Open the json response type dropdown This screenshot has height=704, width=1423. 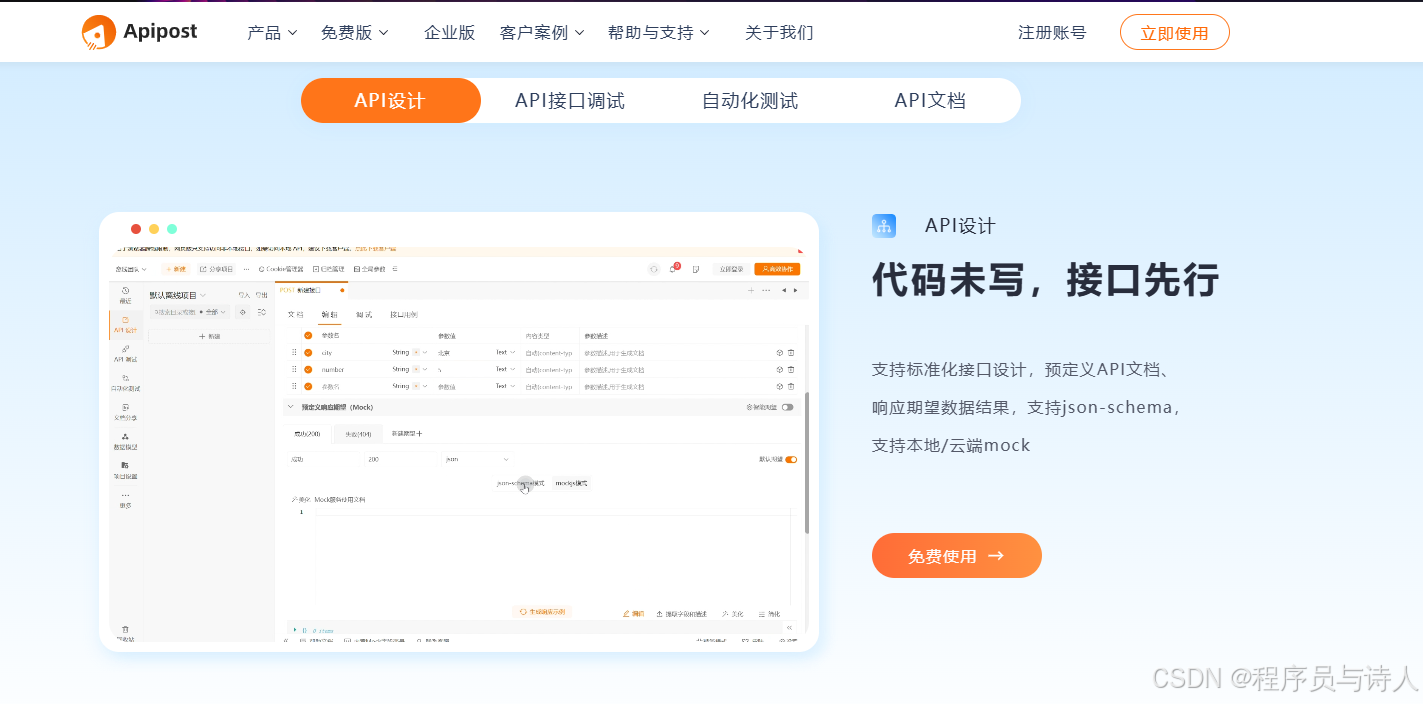tap(478, 459)
